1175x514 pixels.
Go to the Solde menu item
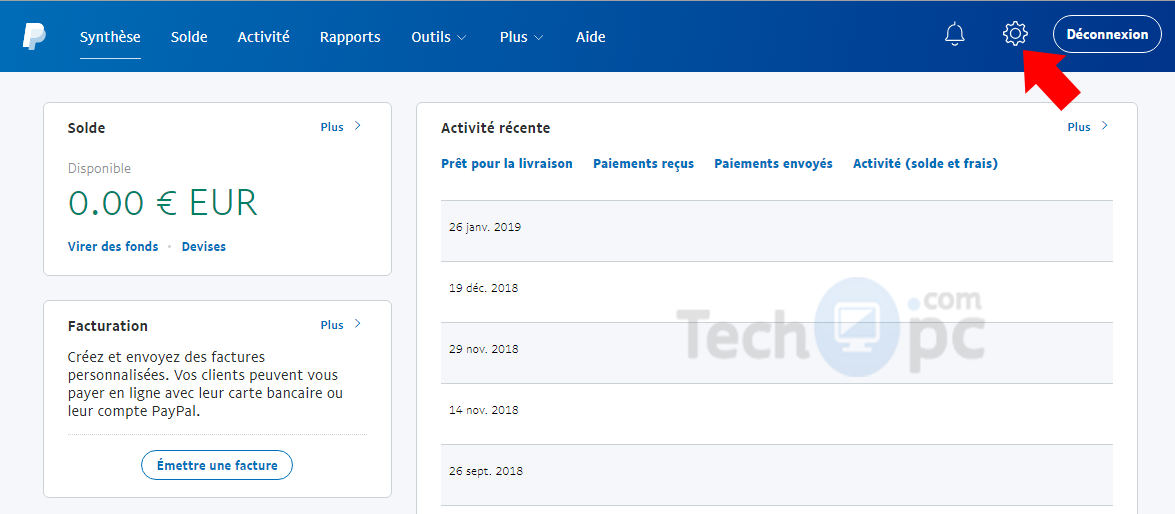click(189, 37)
